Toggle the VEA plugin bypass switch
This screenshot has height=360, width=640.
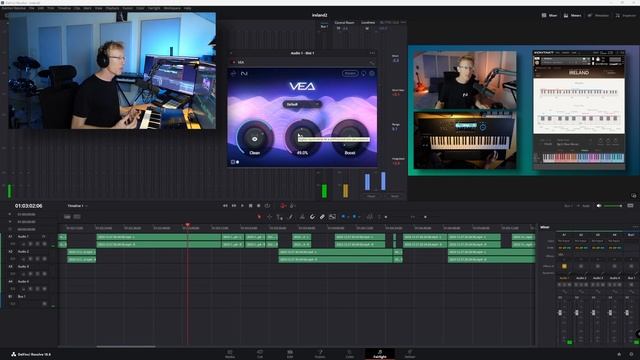234,62
